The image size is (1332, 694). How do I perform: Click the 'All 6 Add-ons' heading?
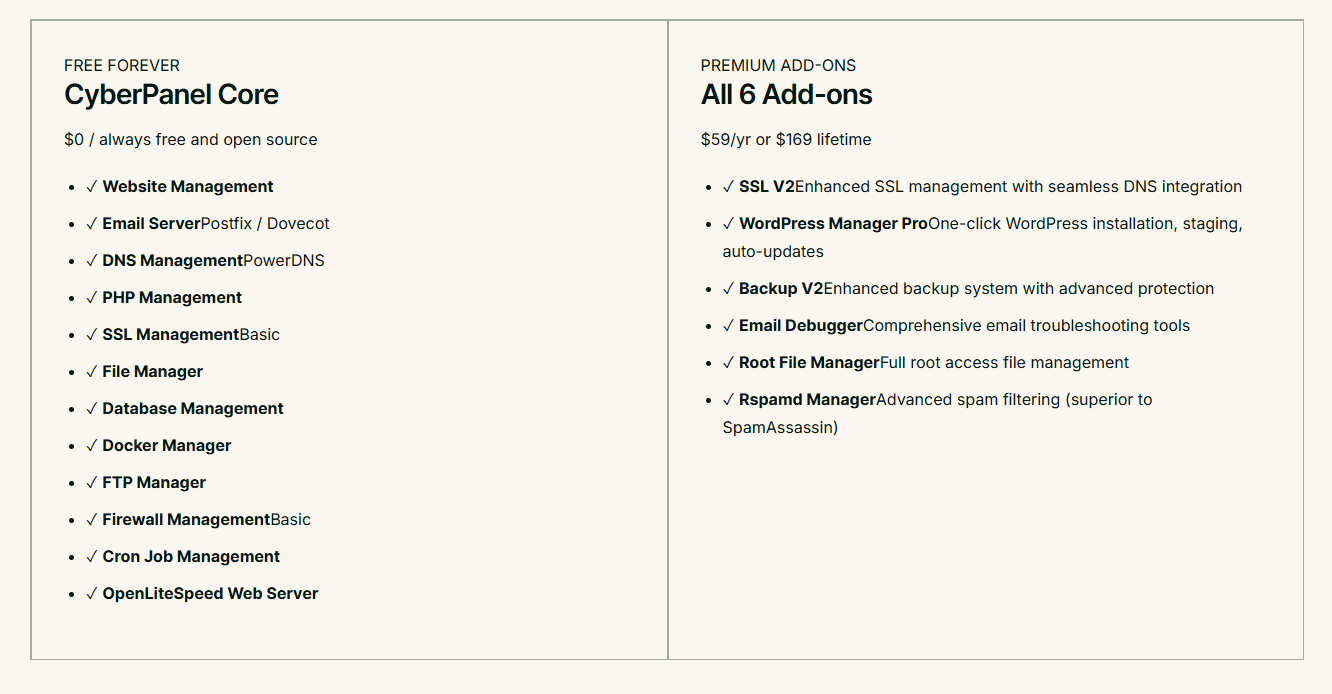(x=786, y=95)
